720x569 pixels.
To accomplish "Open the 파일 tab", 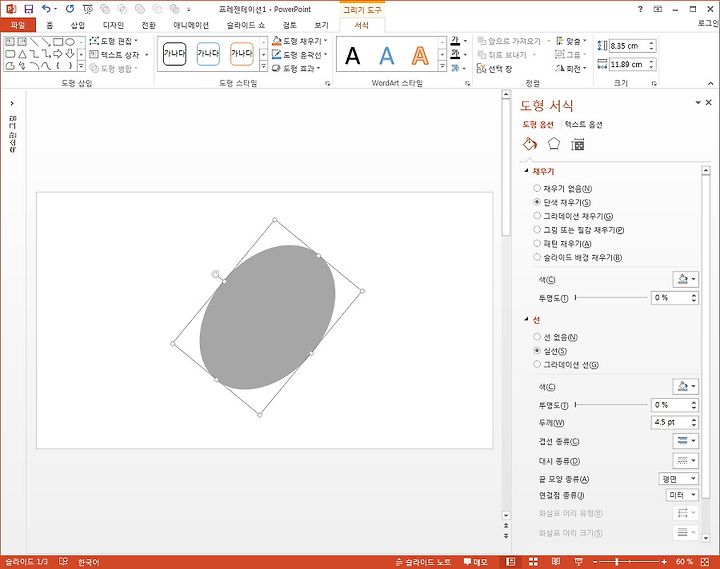I will click(x=17, y=25).
